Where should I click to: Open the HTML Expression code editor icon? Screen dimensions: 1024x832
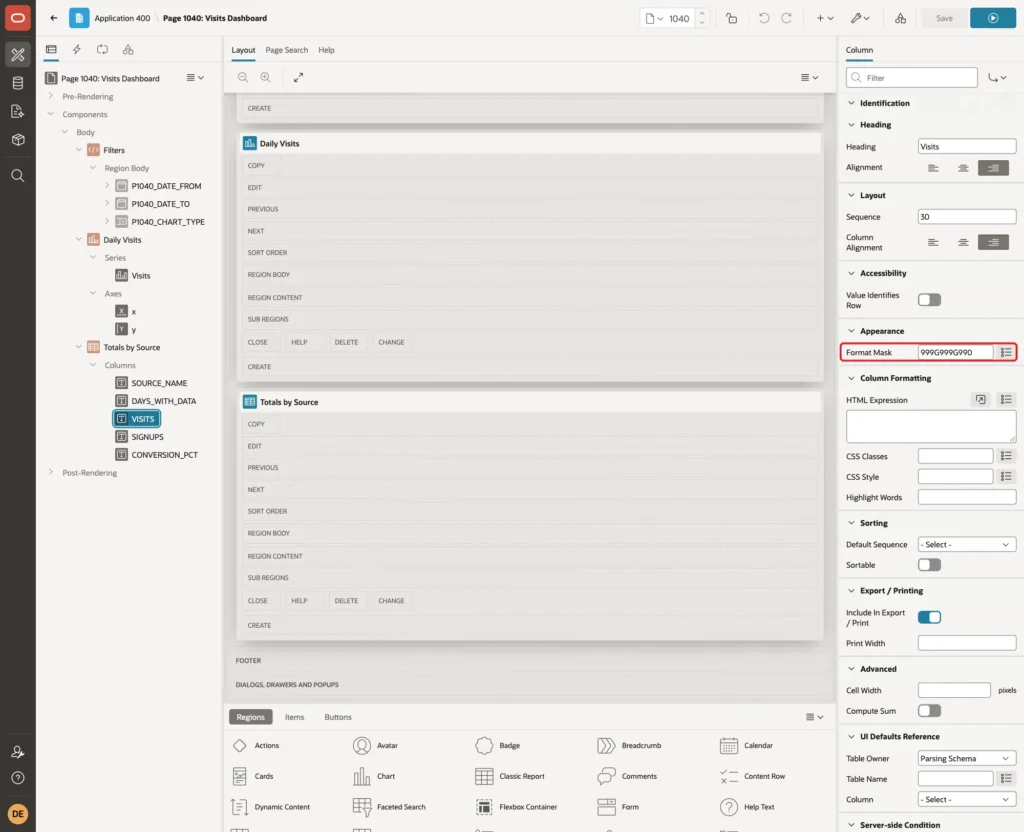click(981, 400)
